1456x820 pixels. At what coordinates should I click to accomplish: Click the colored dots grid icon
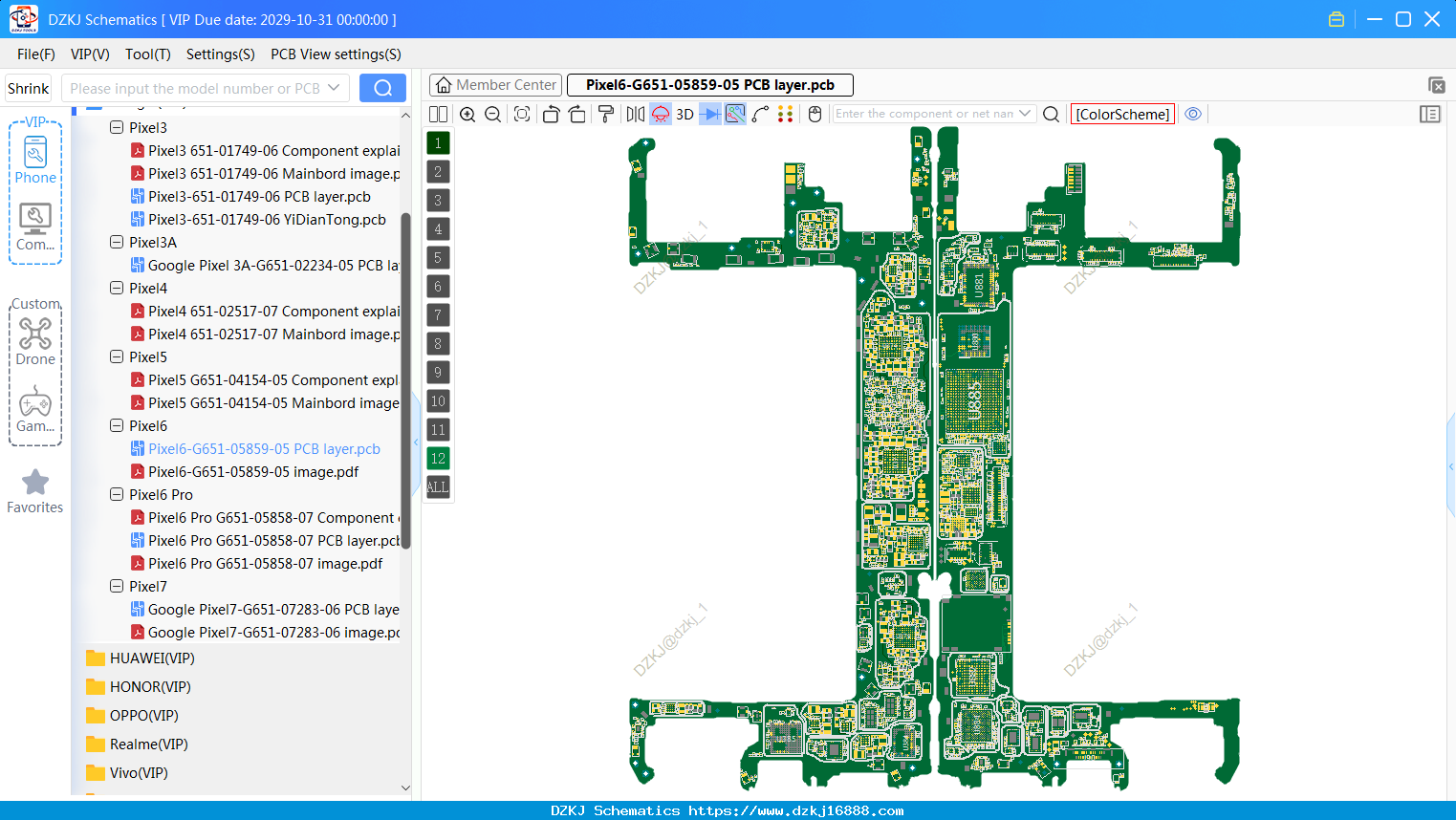point(786,114)
